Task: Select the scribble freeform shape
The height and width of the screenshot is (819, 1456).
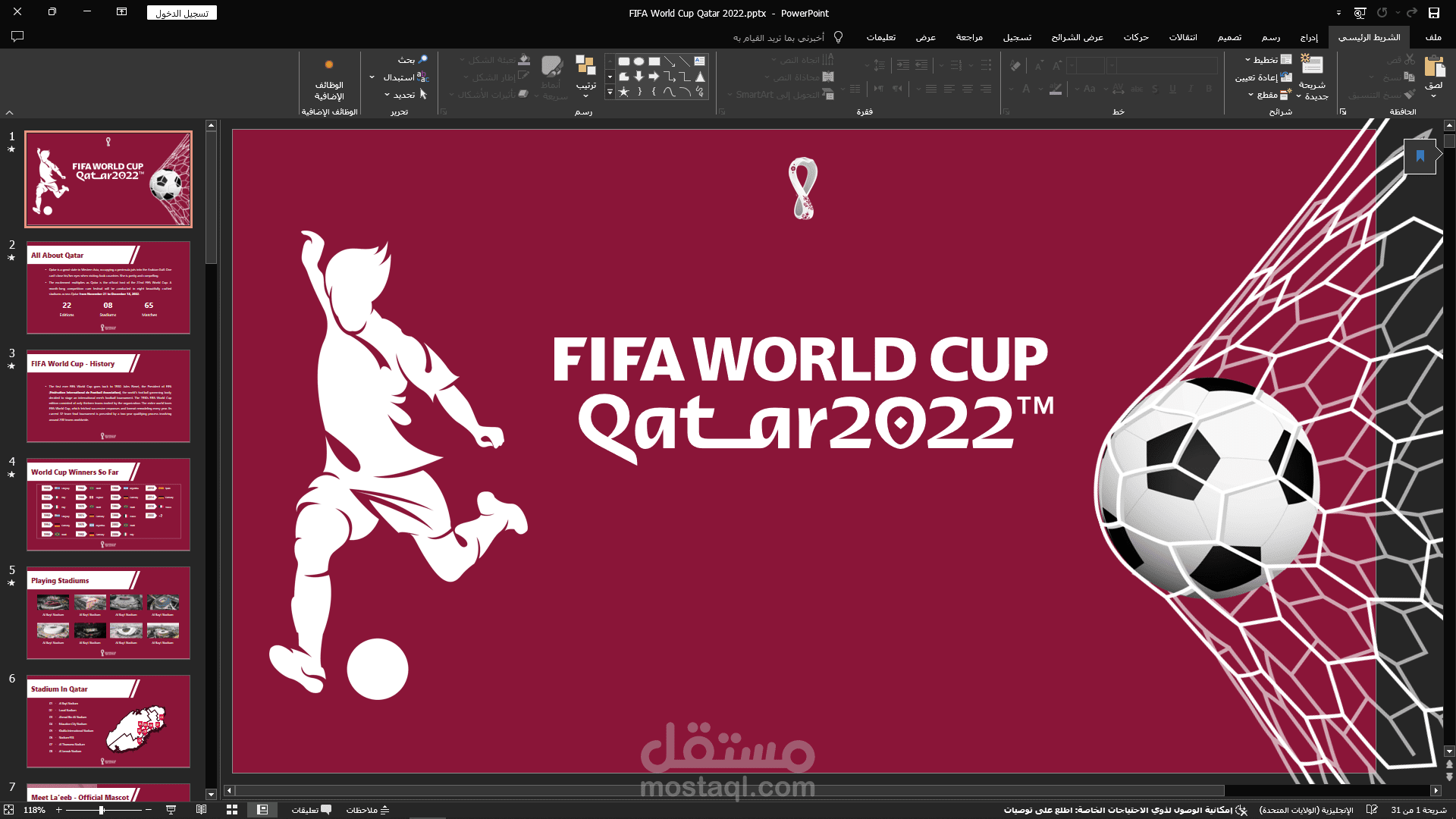Action: click(700, 92)
